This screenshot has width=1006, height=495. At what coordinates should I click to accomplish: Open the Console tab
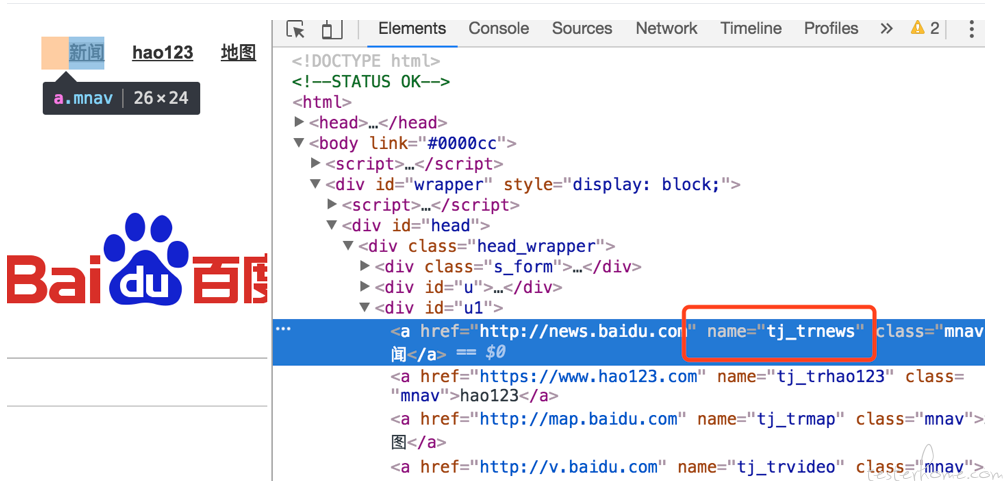pyautogui.click(x=499, y=28)
